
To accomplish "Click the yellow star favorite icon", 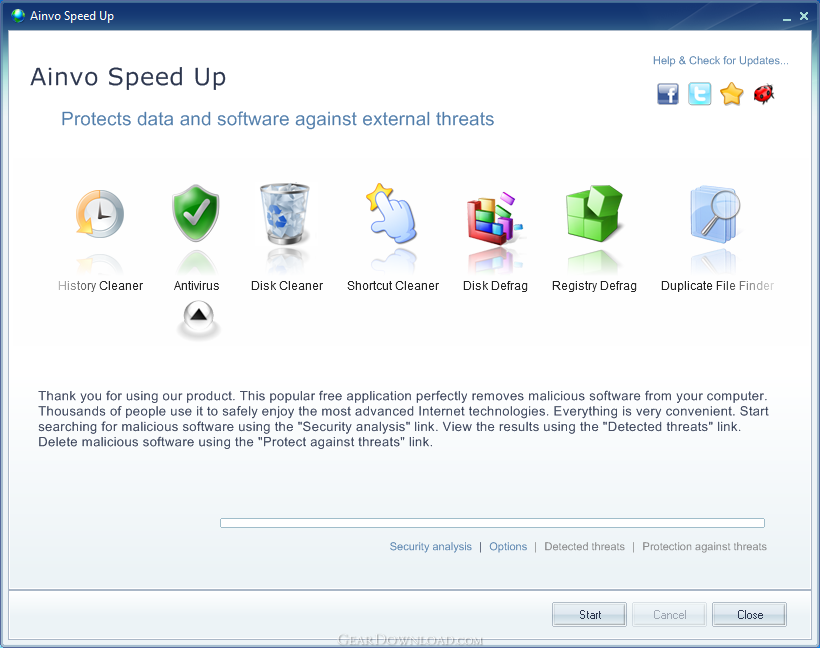I will click(731, 94).
